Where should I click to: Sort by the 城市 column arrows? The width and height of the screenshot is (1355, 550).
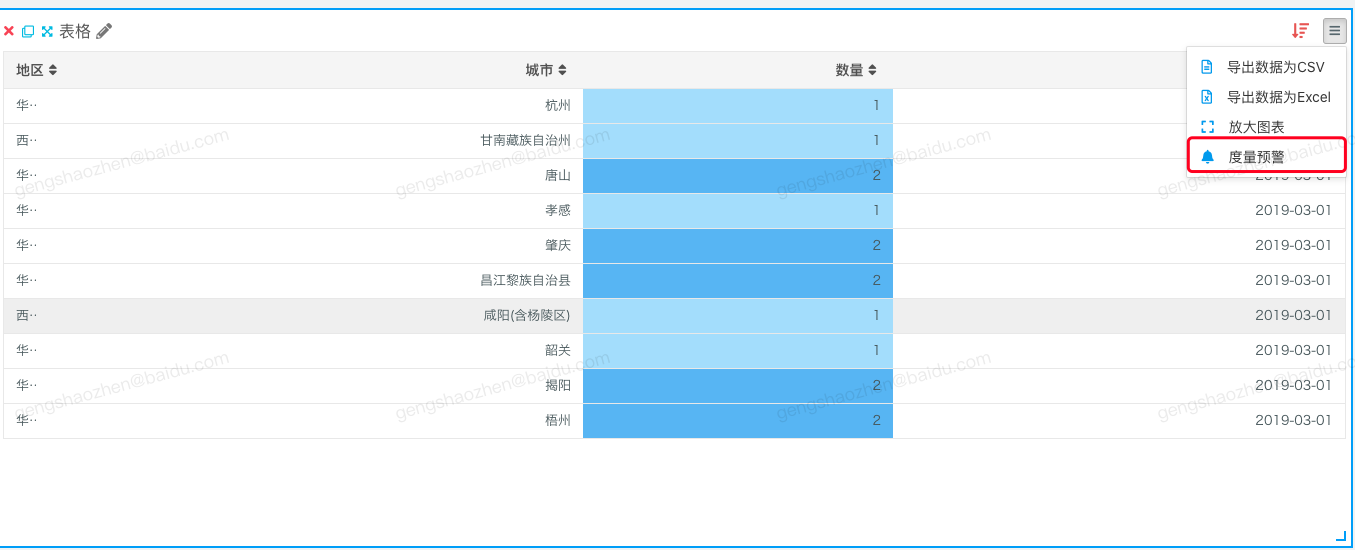[x=563, y=70]
